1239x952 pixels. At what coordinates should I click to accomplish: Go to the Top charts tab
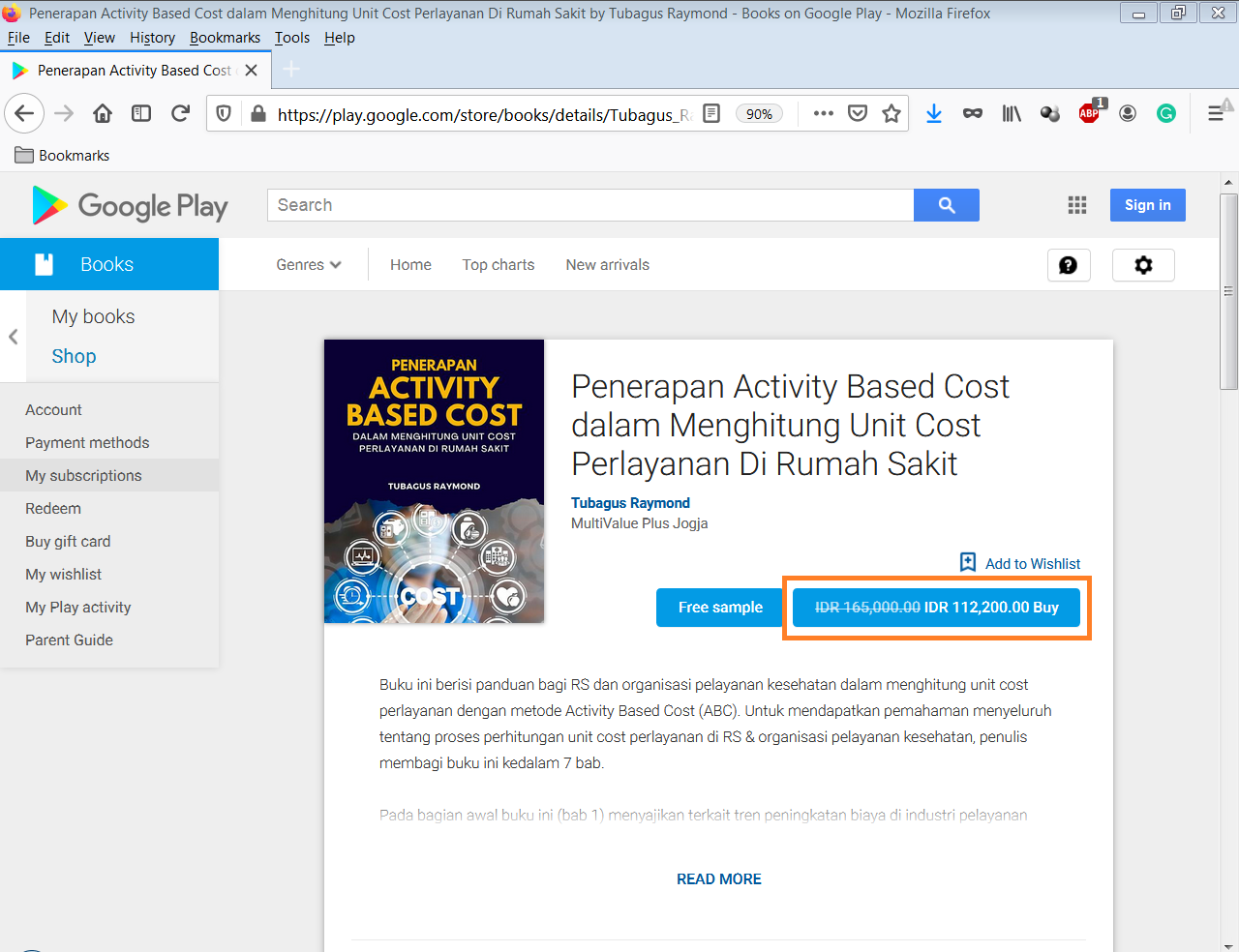coord(498,265)
